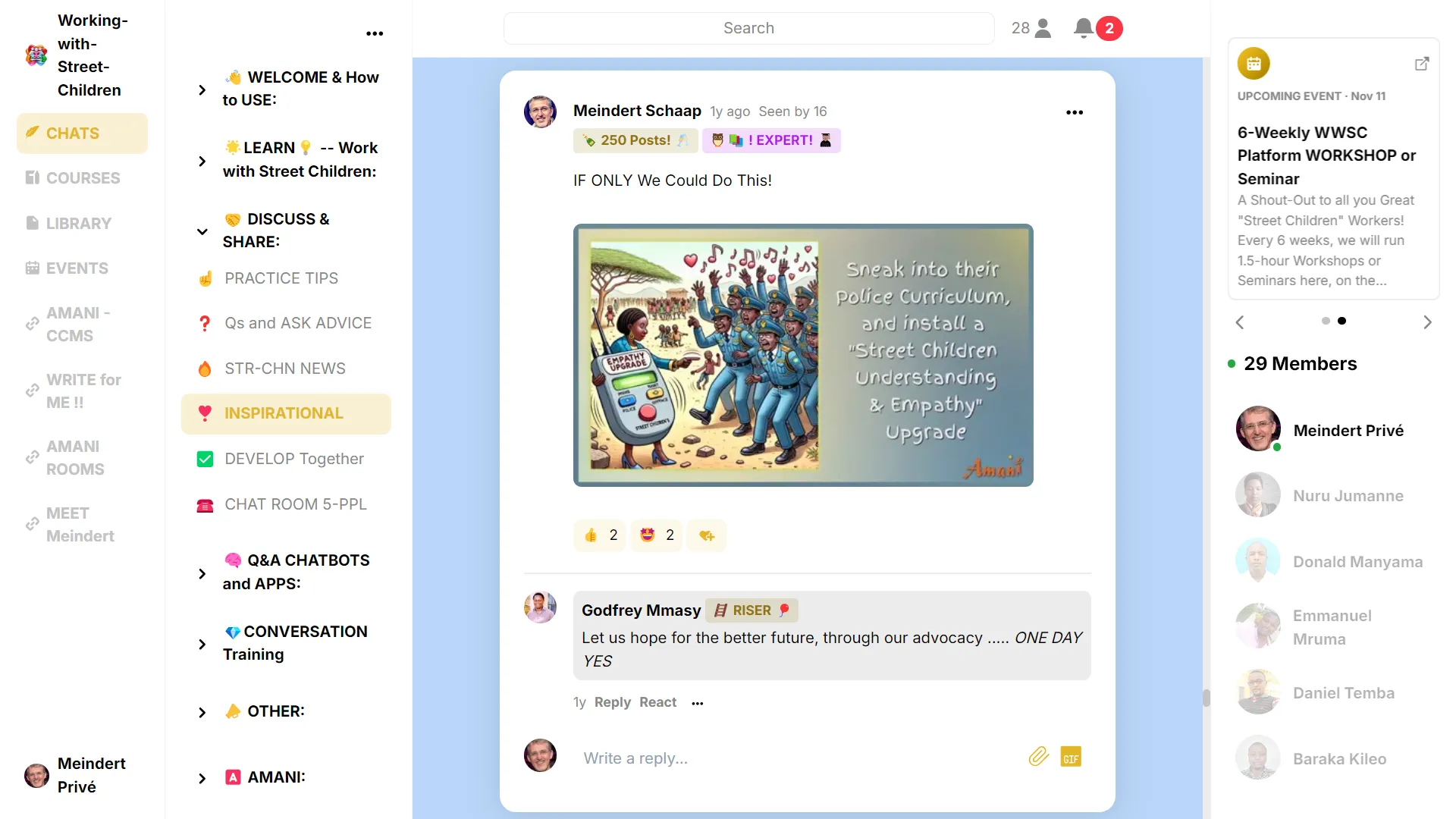Reply to Godfrey Mmasy's comment
This screenshot has width=1456, height=819.
point(612,702)
